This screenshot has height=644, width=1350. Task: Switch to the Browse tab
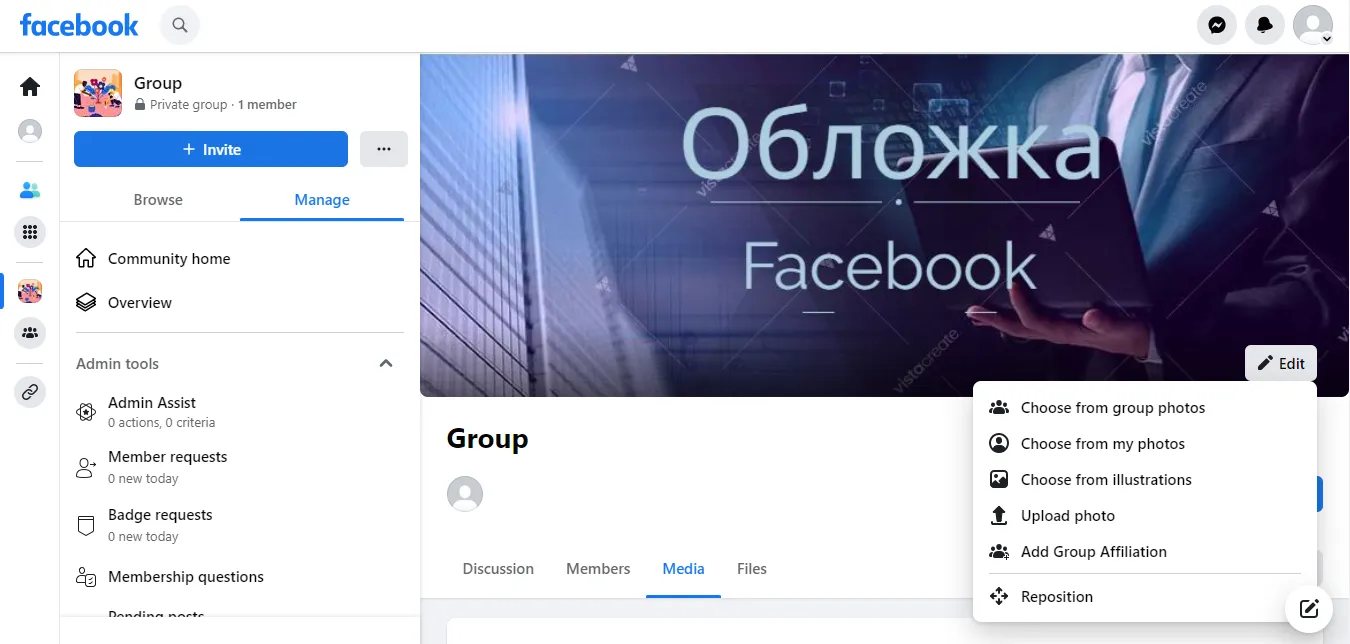click(158, 200)
